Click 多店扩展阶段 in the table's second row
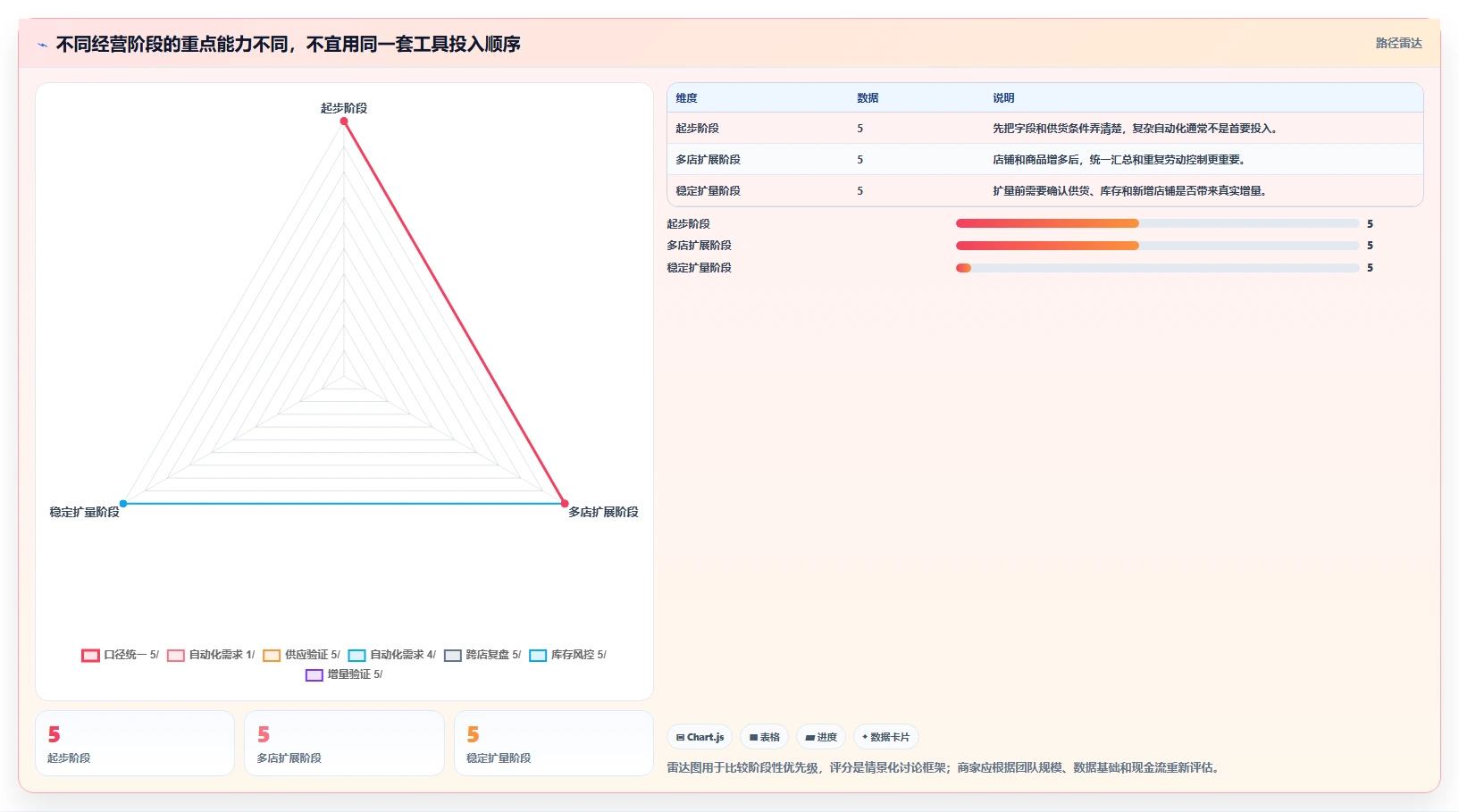This screenshot has width=1459, height=812. [708, 160]
